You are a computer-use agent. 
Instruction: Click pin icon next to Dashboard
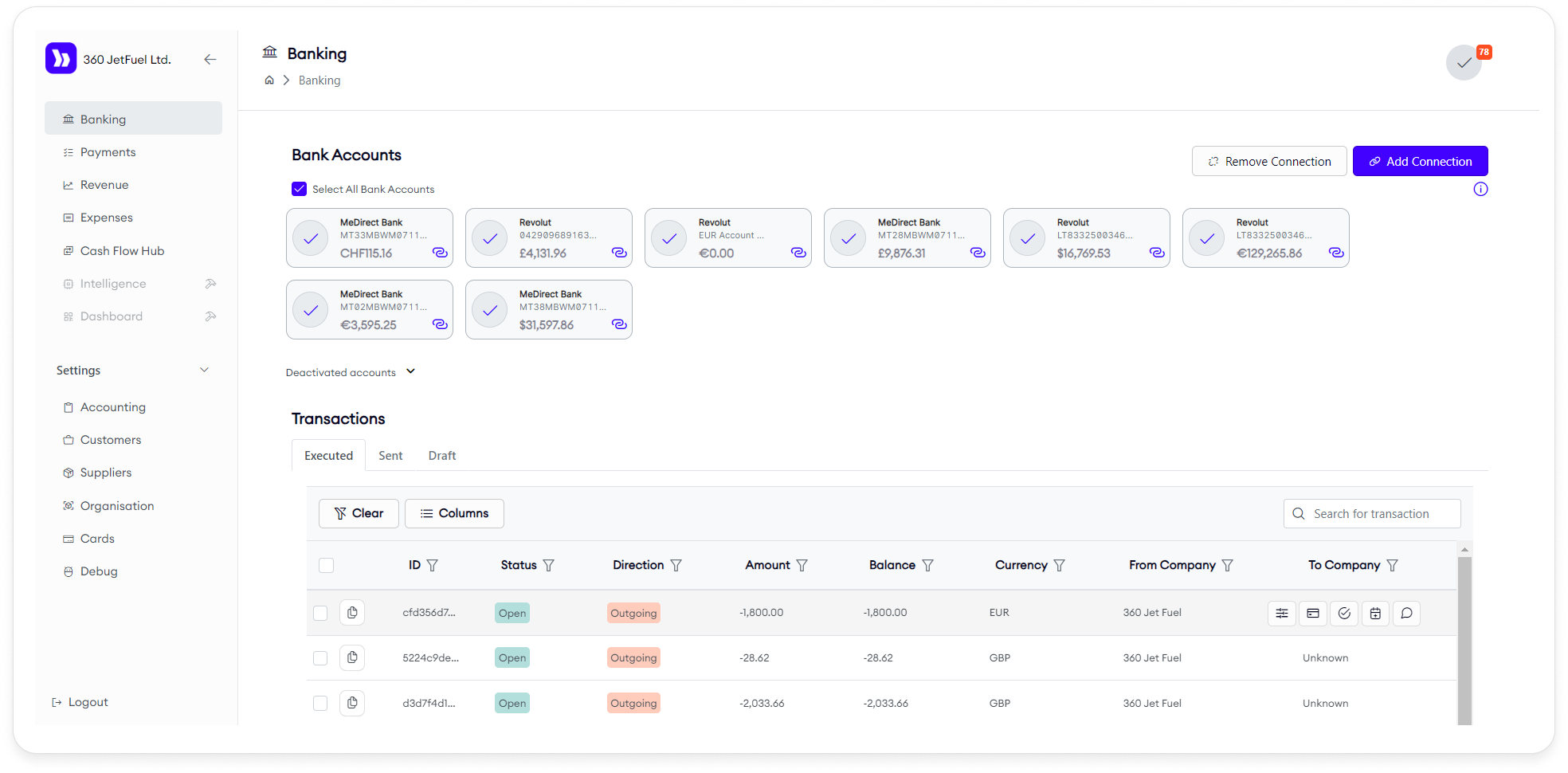coord(210,316)
